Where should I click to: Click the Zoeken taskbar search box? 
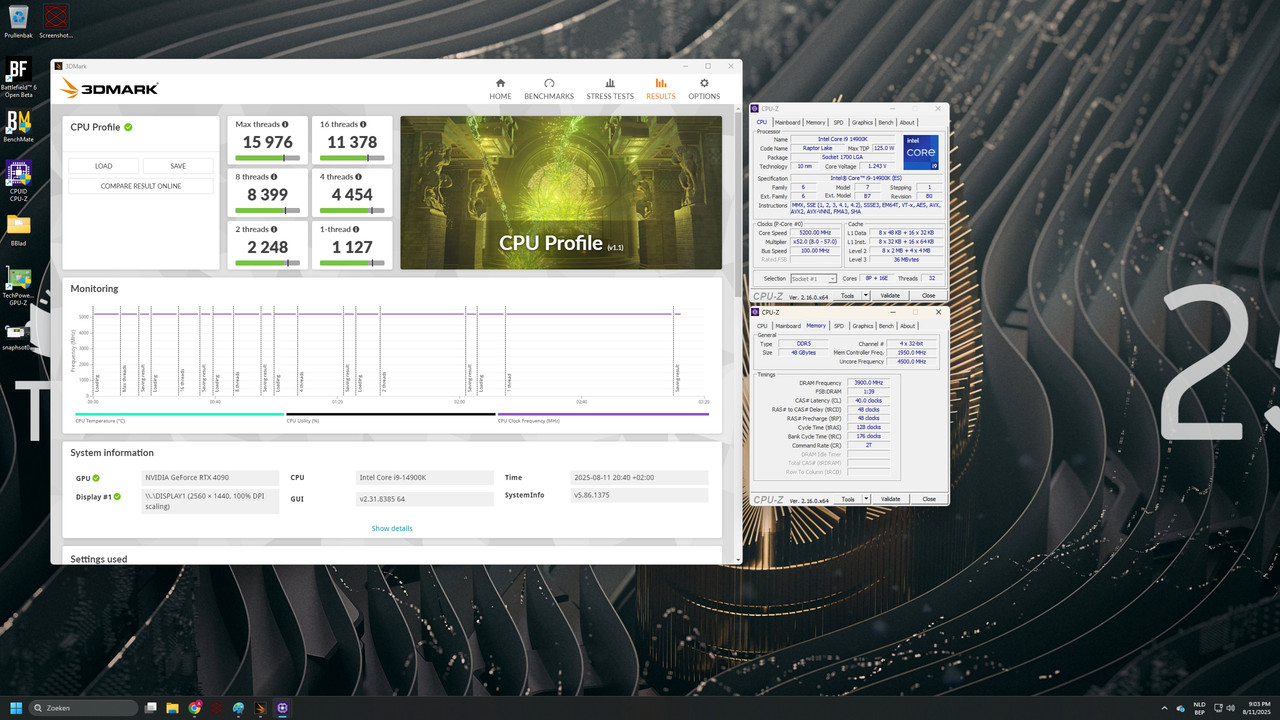tap(84, 708)
